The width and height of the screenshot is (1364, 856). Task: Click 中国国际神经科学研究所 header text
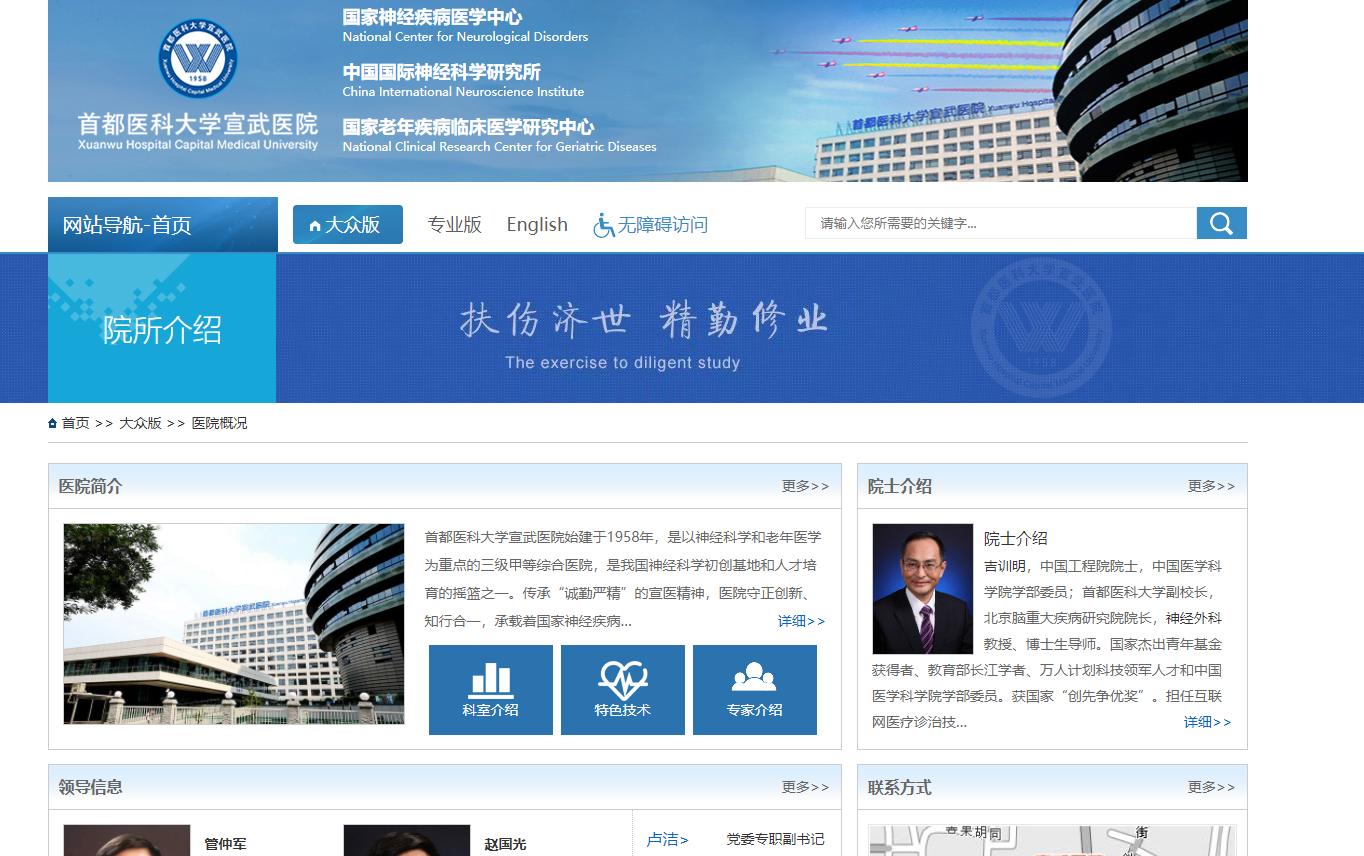tap(441, 72)
